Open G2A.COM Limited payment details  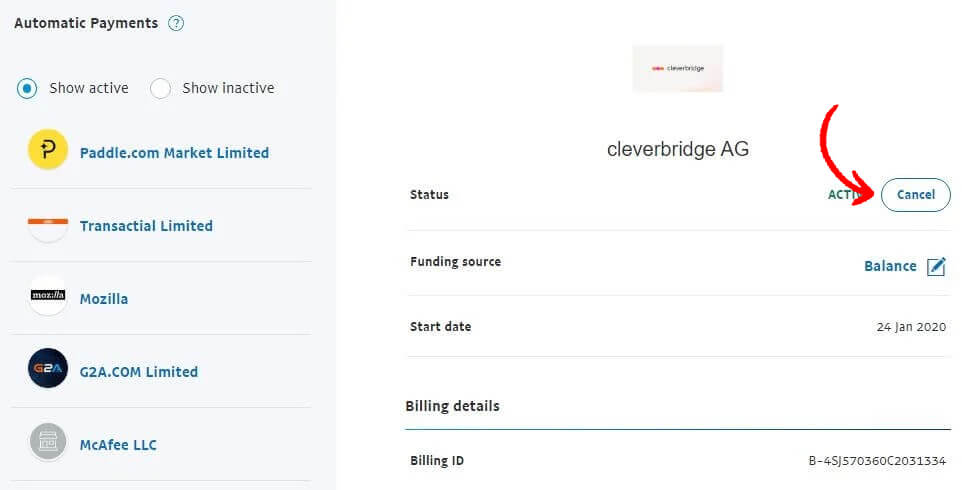point(139,372)
